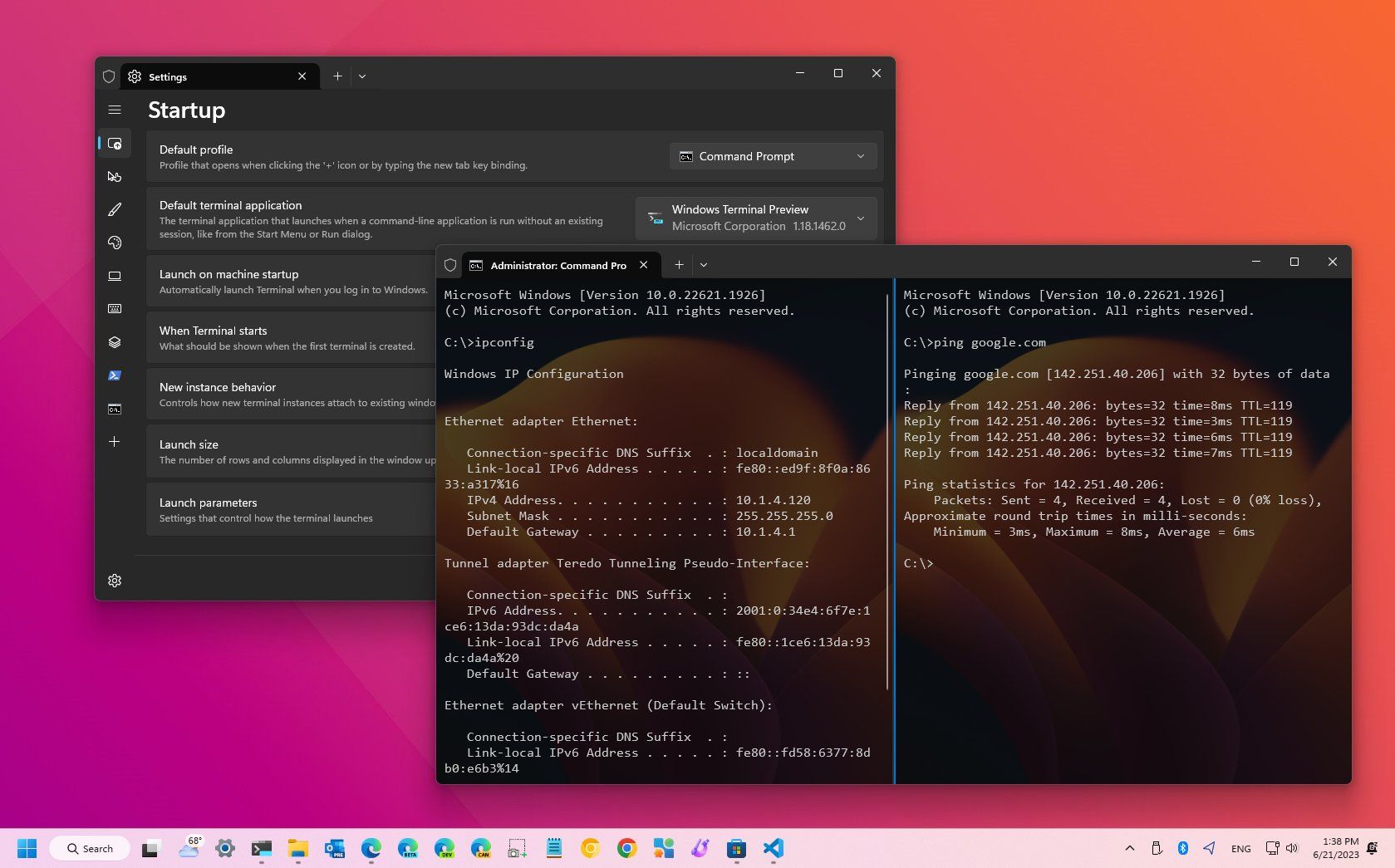Viewport: 1395px width, 868px height.
Task: Open the Appearance settings via paintbrush icon
Action: [x=115, y=209]
